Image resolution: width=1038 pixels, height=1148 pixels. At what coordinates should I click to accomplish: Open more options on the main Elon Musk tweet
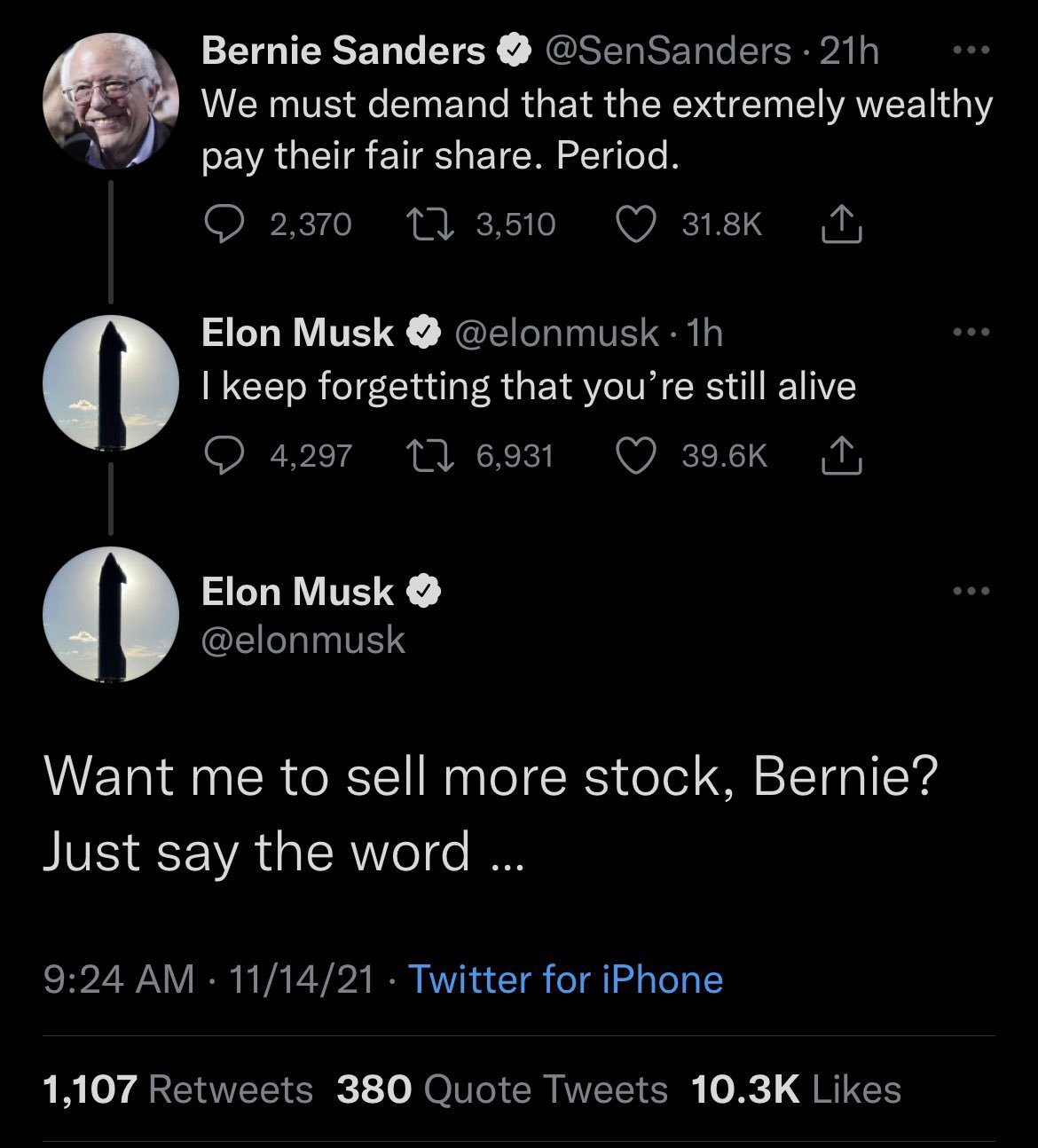(x=971, y=592)
